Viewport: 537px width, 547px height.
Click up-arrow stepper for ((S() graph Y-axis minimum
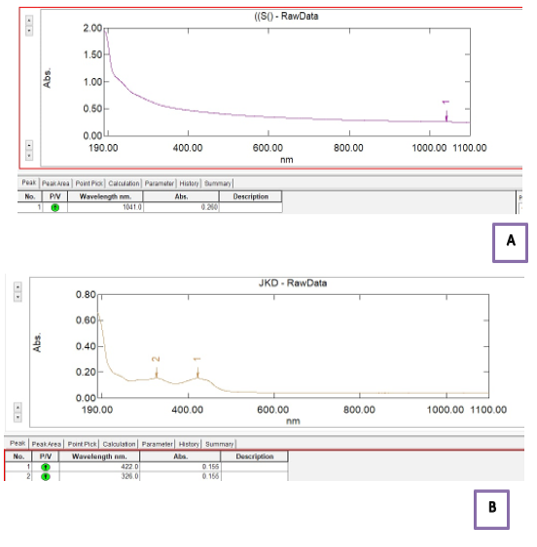[29, 144]
